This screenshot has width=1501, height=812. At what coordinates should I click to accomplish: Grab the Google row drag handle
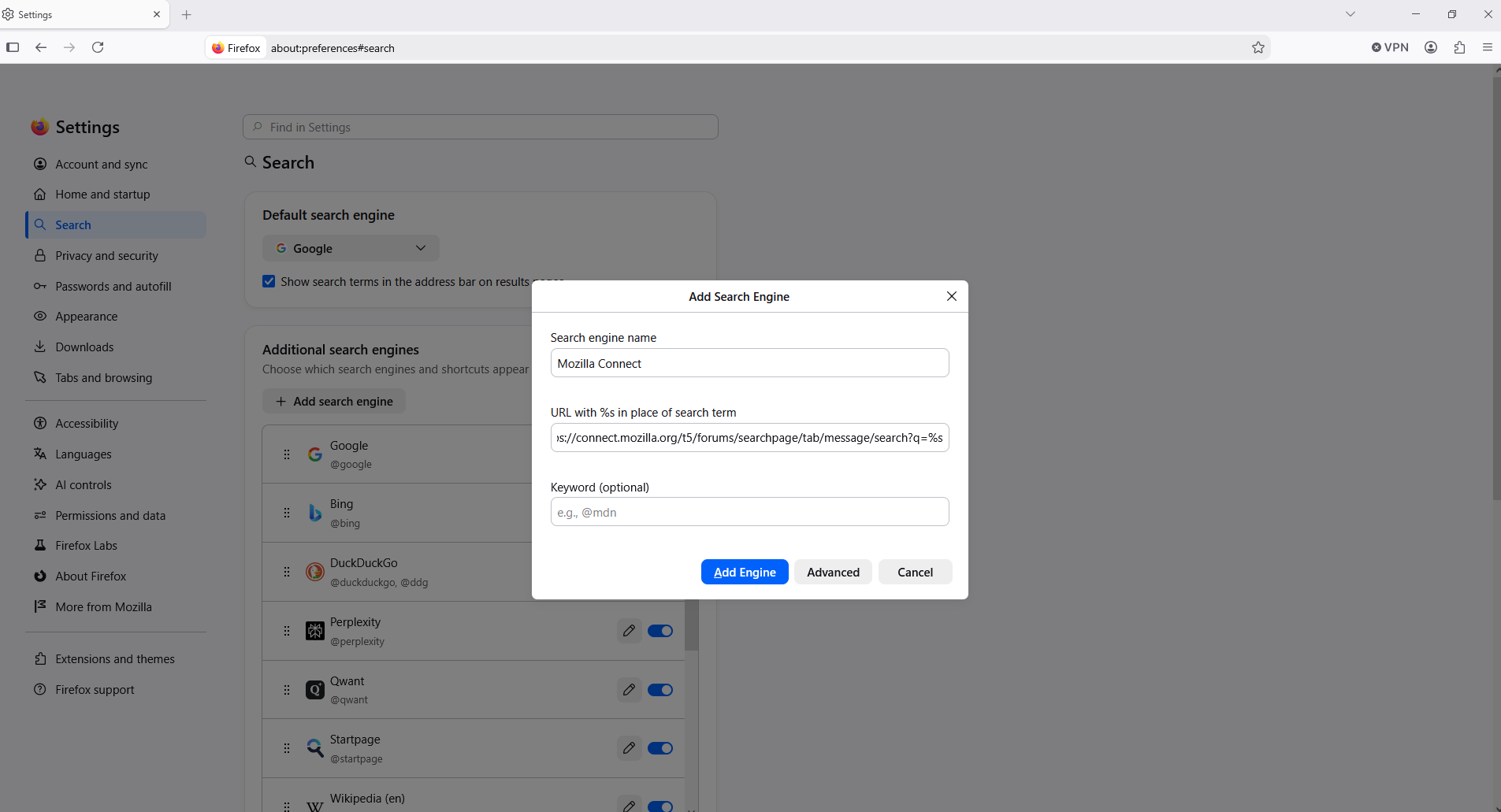(x=287, y=454)
